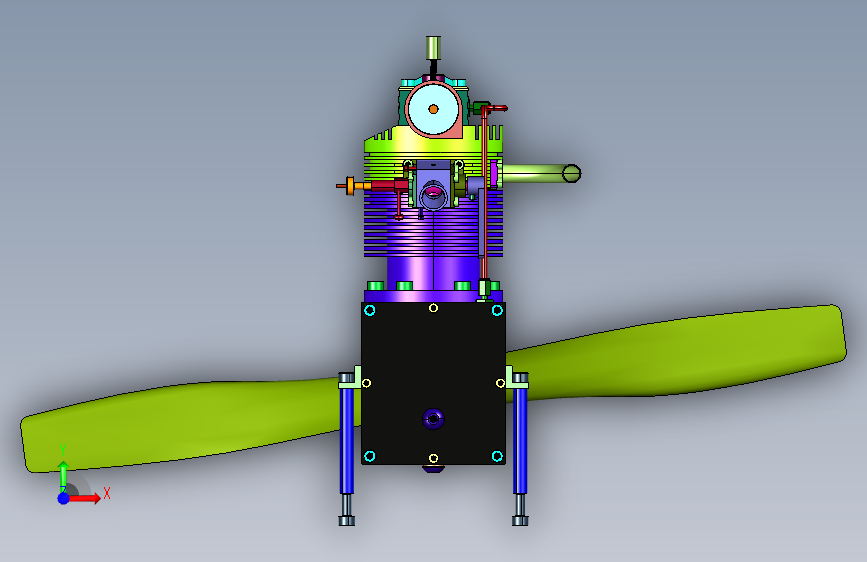Pick the left-side yellow hole on crankcase
Image resolution: width=867 pixels, height=562 pixels.
366,383
